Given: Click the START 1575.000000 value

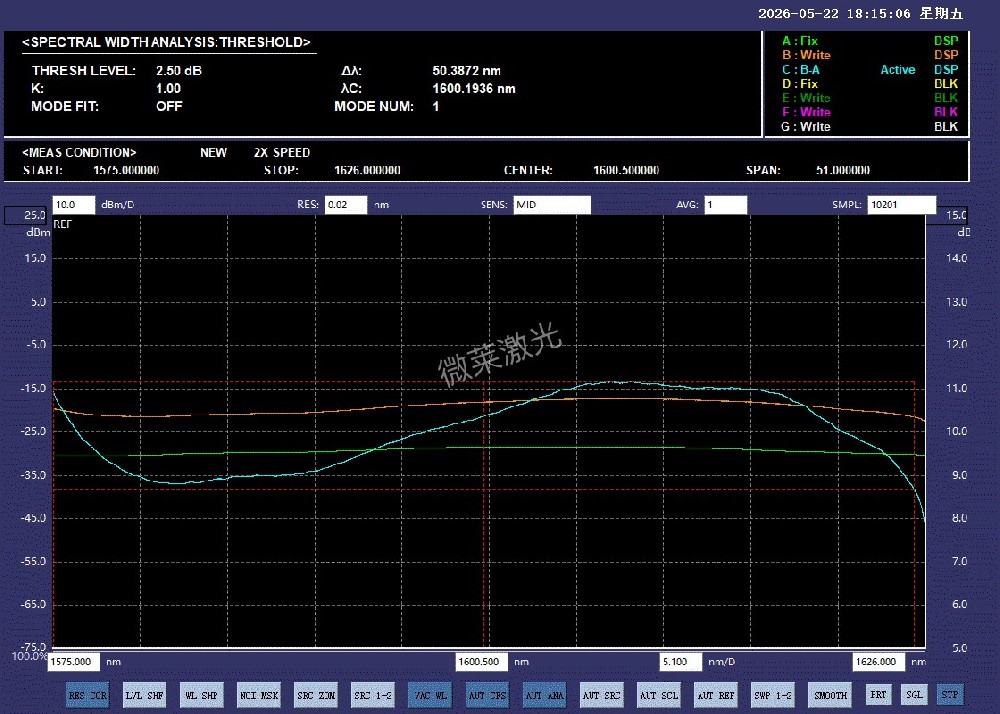Looking at the screenshot, I should tap(126, 170).
